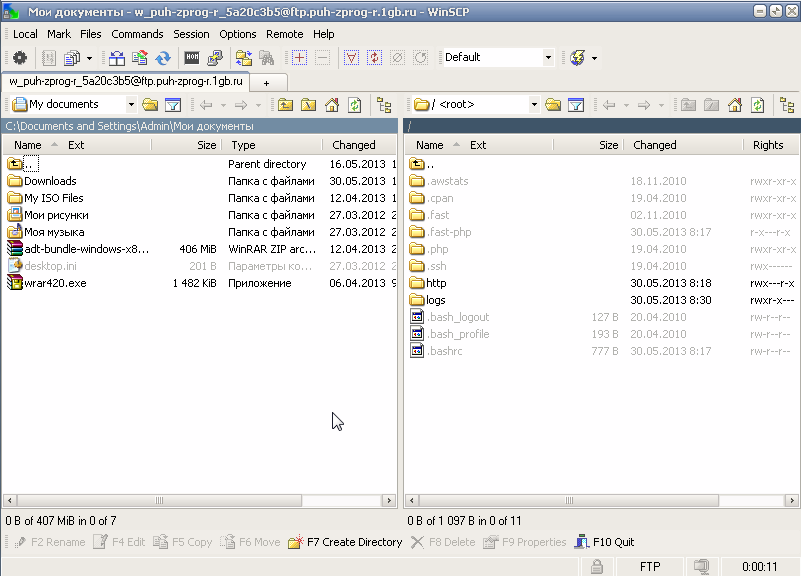This screenshot has width=801, height=576.
Task: Open the Session menu
Action: click(x=191, y=34)
